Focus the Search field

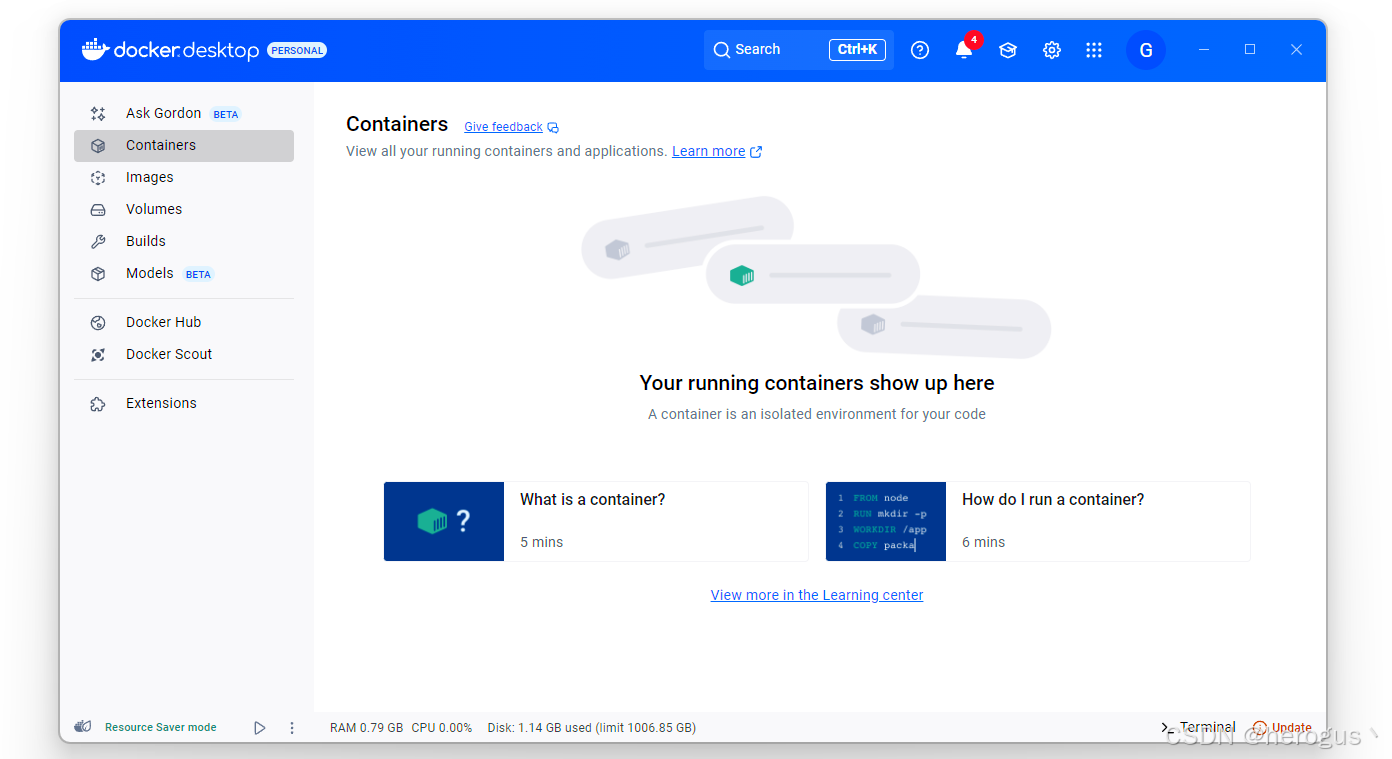point(799,50)
